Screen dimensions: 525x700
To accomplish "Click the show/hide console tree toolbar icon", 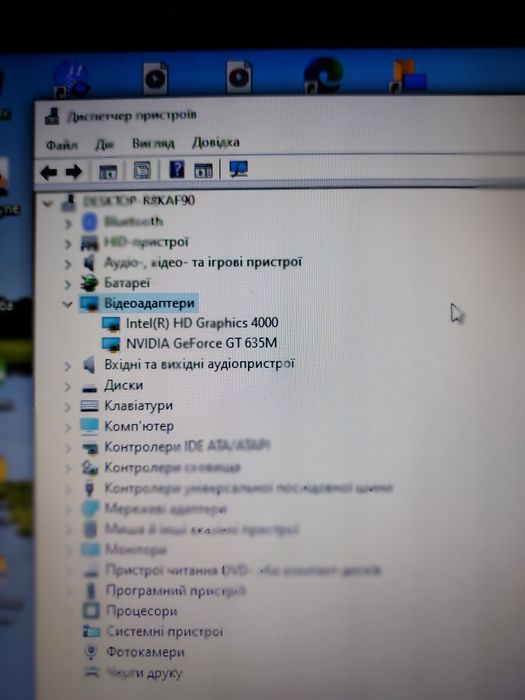I will 108,171.
